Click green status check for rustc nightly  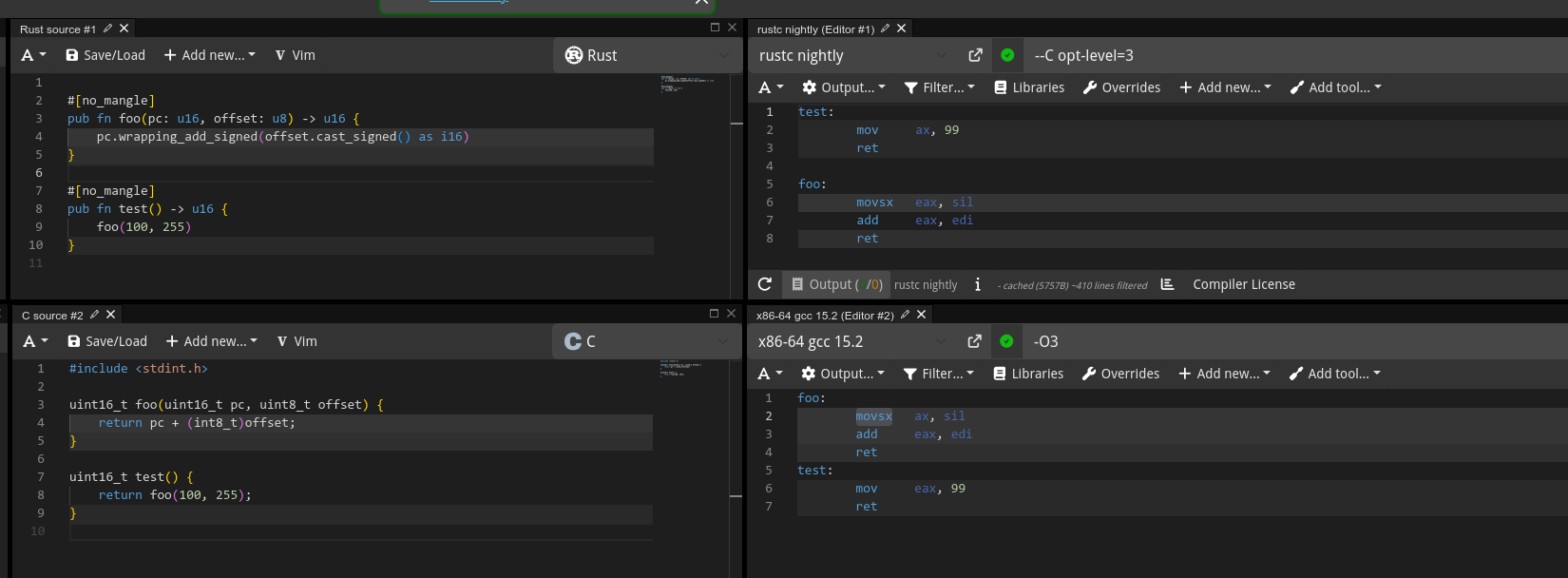pyautogui.click(x=1007, y=55)
